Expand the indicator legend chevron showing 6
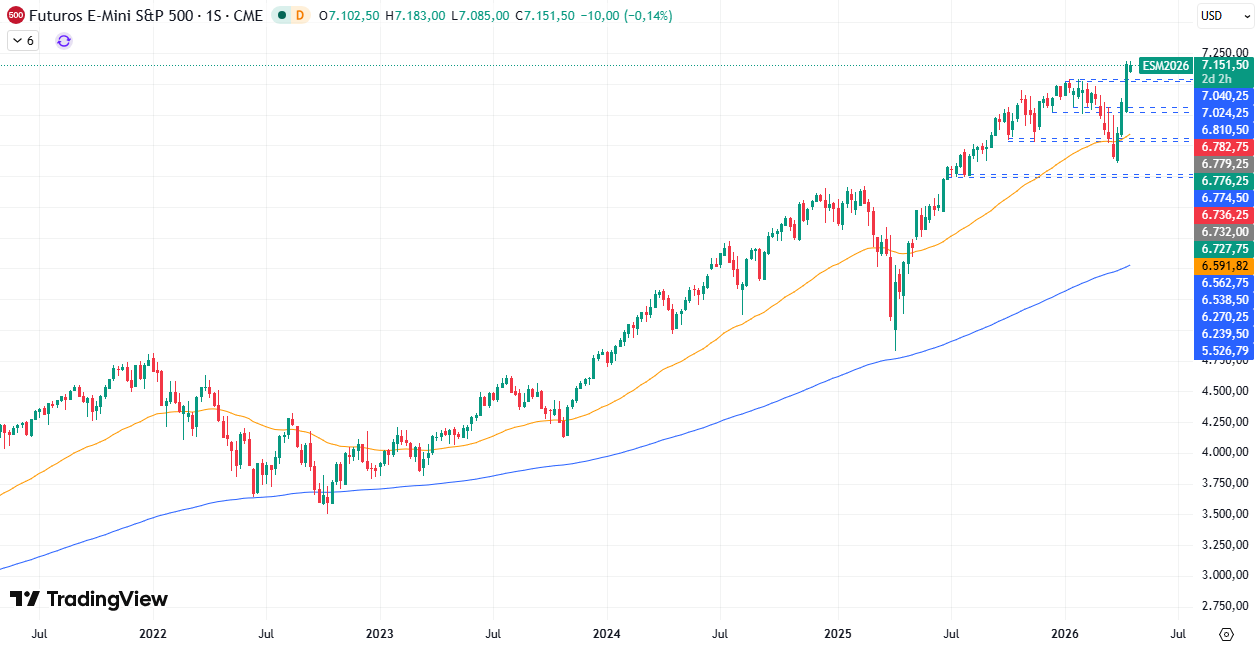This screenshot has height=647, width=1258. 23,41
